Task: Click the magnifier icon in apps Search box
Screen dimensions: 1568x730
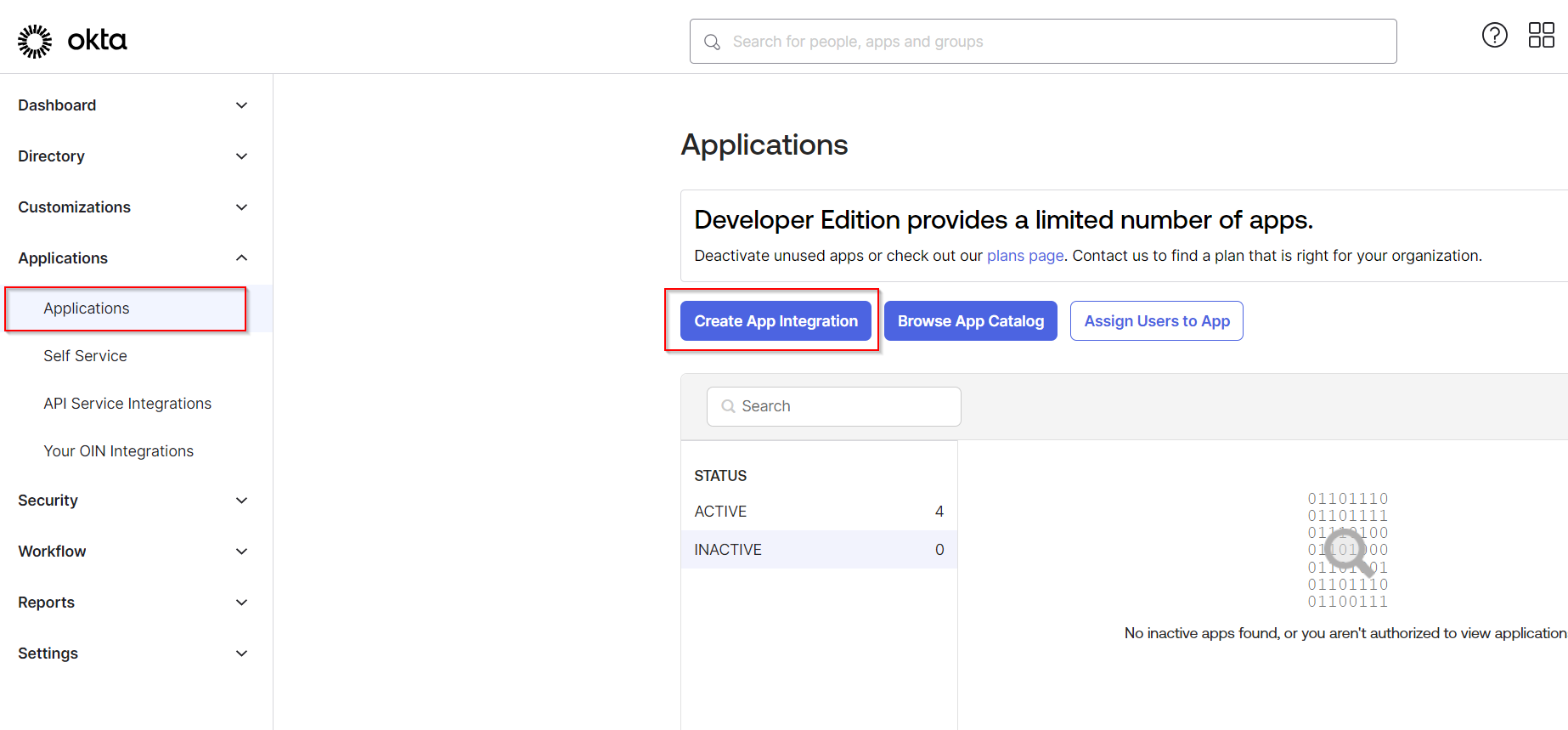Action: pos(728,406)
